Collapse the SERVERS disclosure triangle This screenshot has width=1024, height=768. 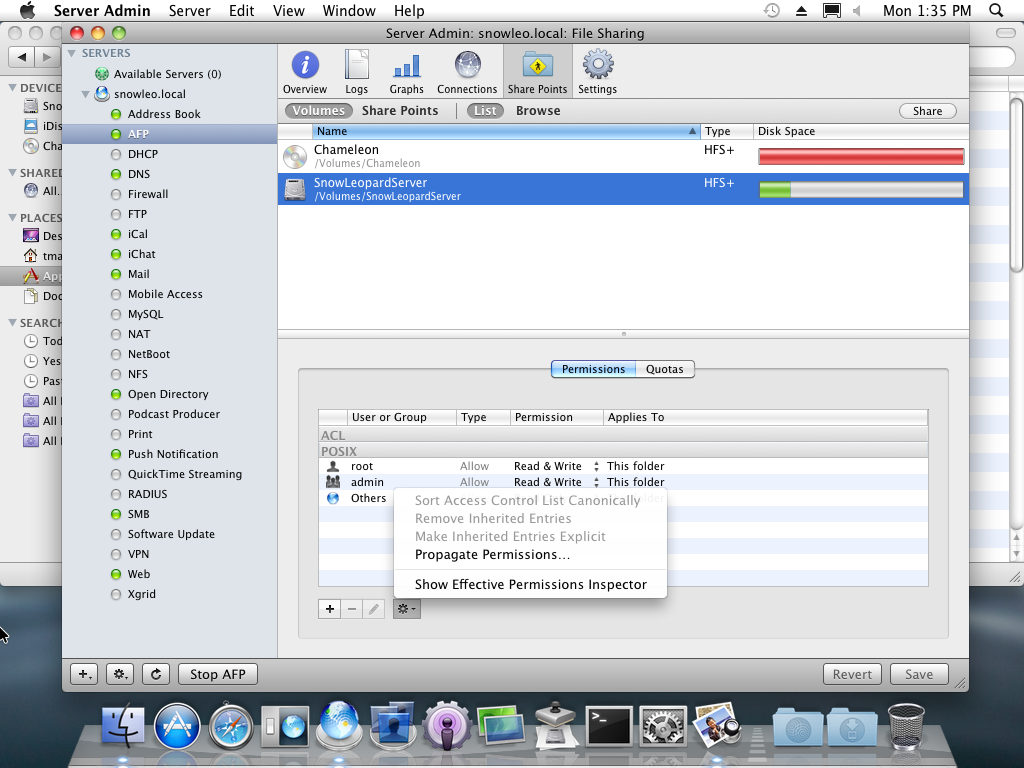(72, 53)
